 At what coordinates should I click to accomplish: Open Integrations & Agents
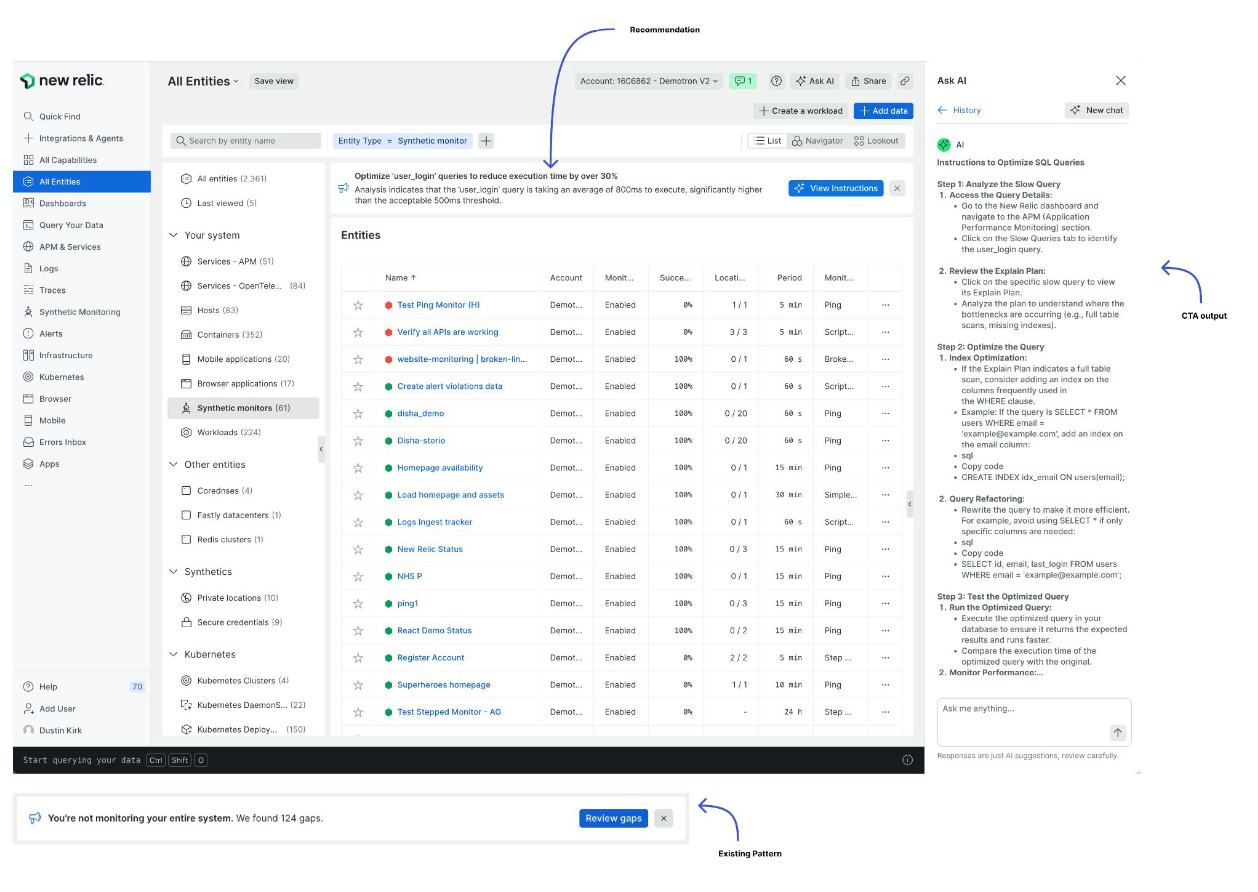tap(81, 138)
